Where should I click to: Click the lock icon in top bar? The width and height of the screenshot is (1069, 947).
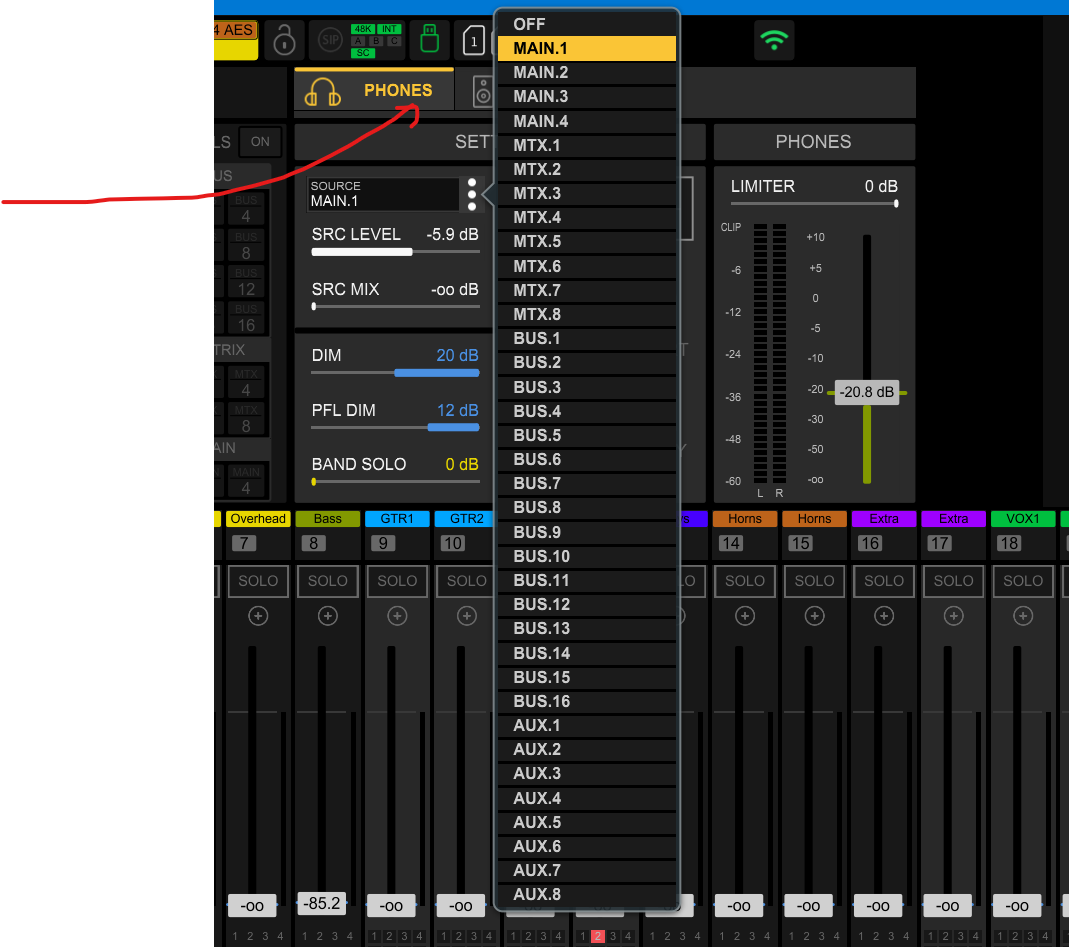point(284,40)
